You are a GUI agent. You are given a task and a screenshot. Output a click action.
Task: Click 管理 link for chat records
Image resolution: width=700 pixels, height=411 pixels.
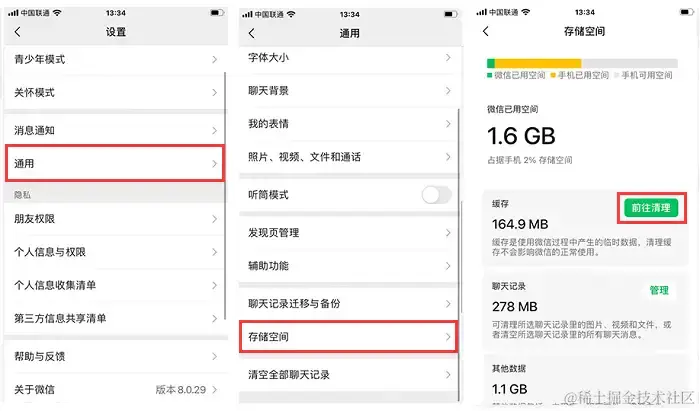click(x=659, y=291)
